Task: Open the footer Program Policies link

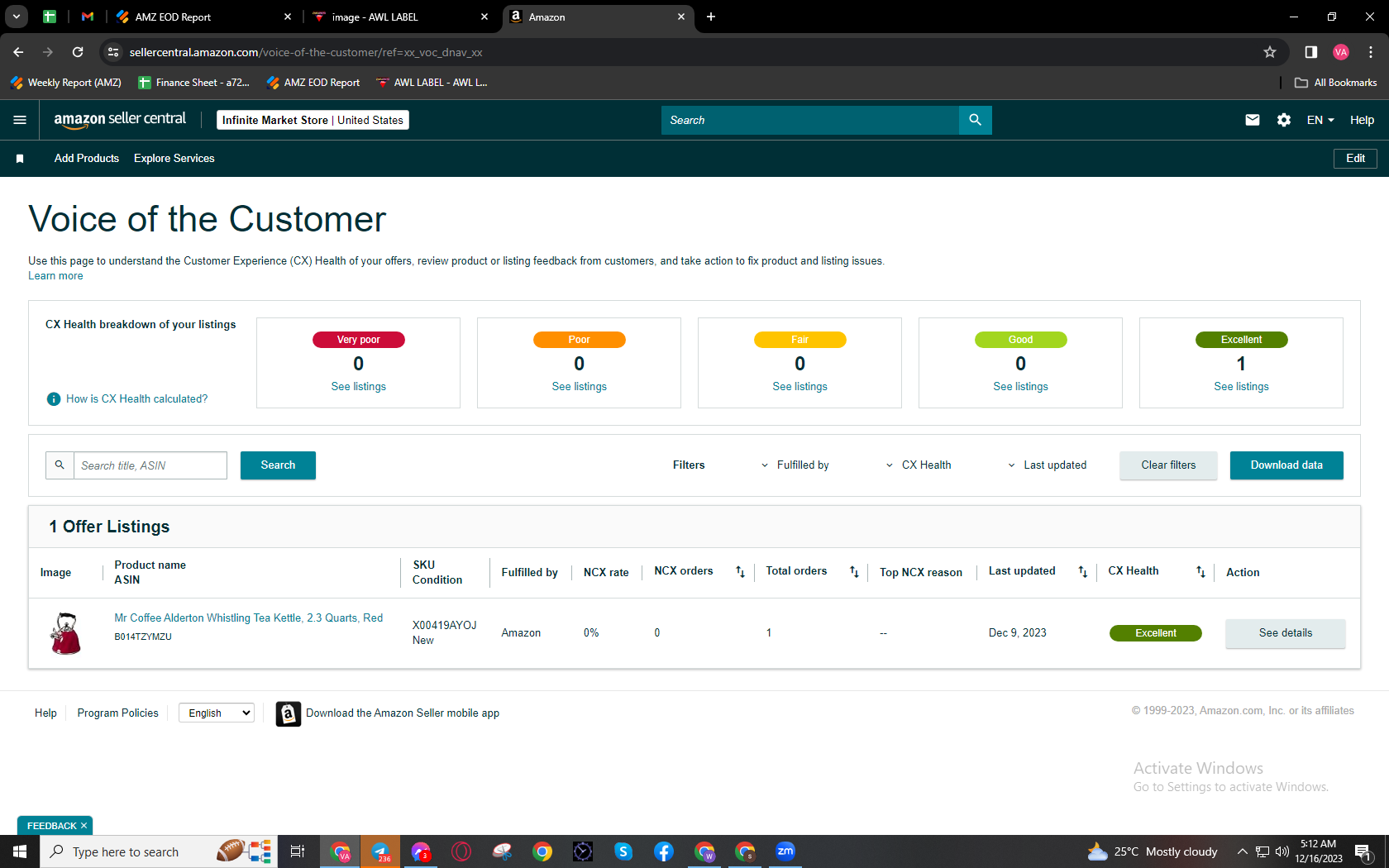Action: [118, 713]
